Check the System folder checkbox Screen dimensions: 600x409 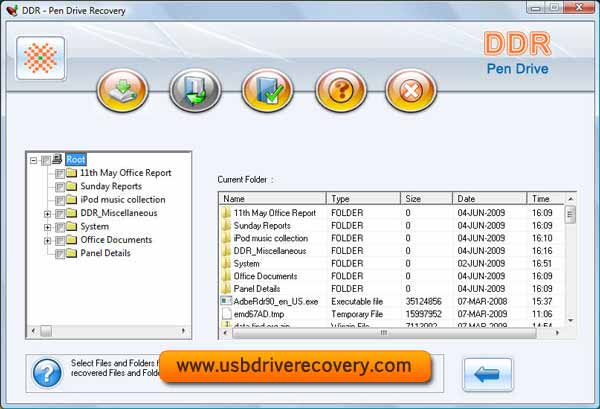pyautogui.click(x=60, y=227)
